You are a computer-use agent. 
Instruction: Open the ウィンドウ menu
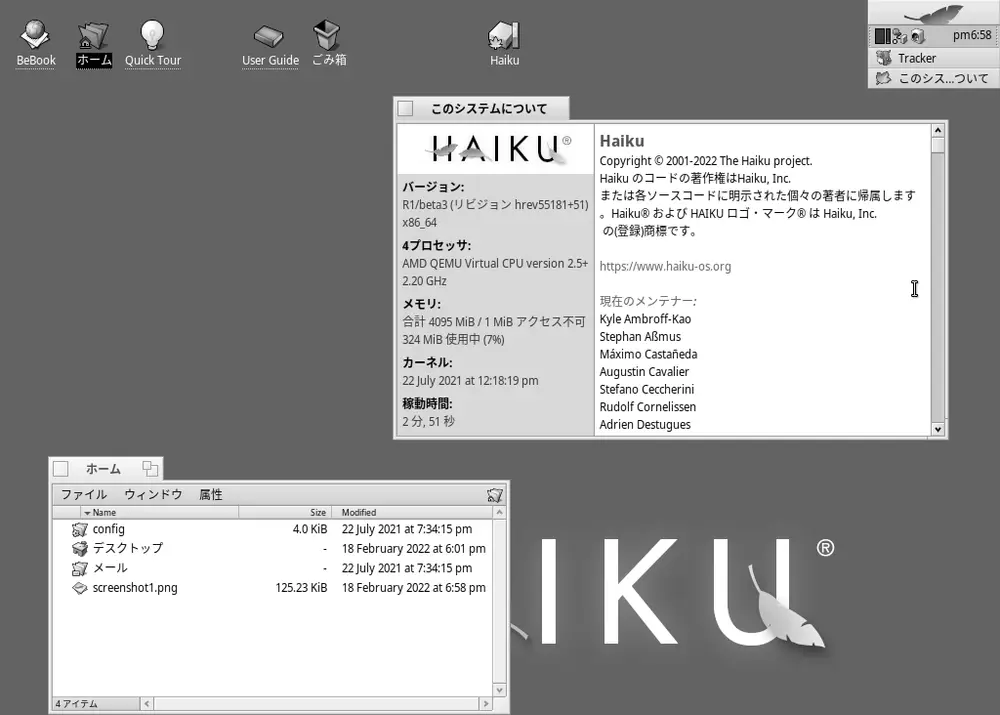153,494
